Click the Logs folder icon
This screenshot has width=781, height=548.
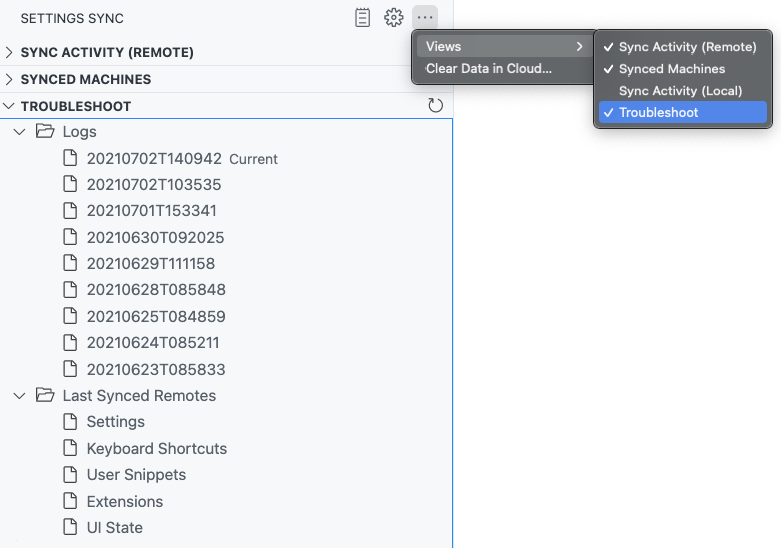coord(44,132)
